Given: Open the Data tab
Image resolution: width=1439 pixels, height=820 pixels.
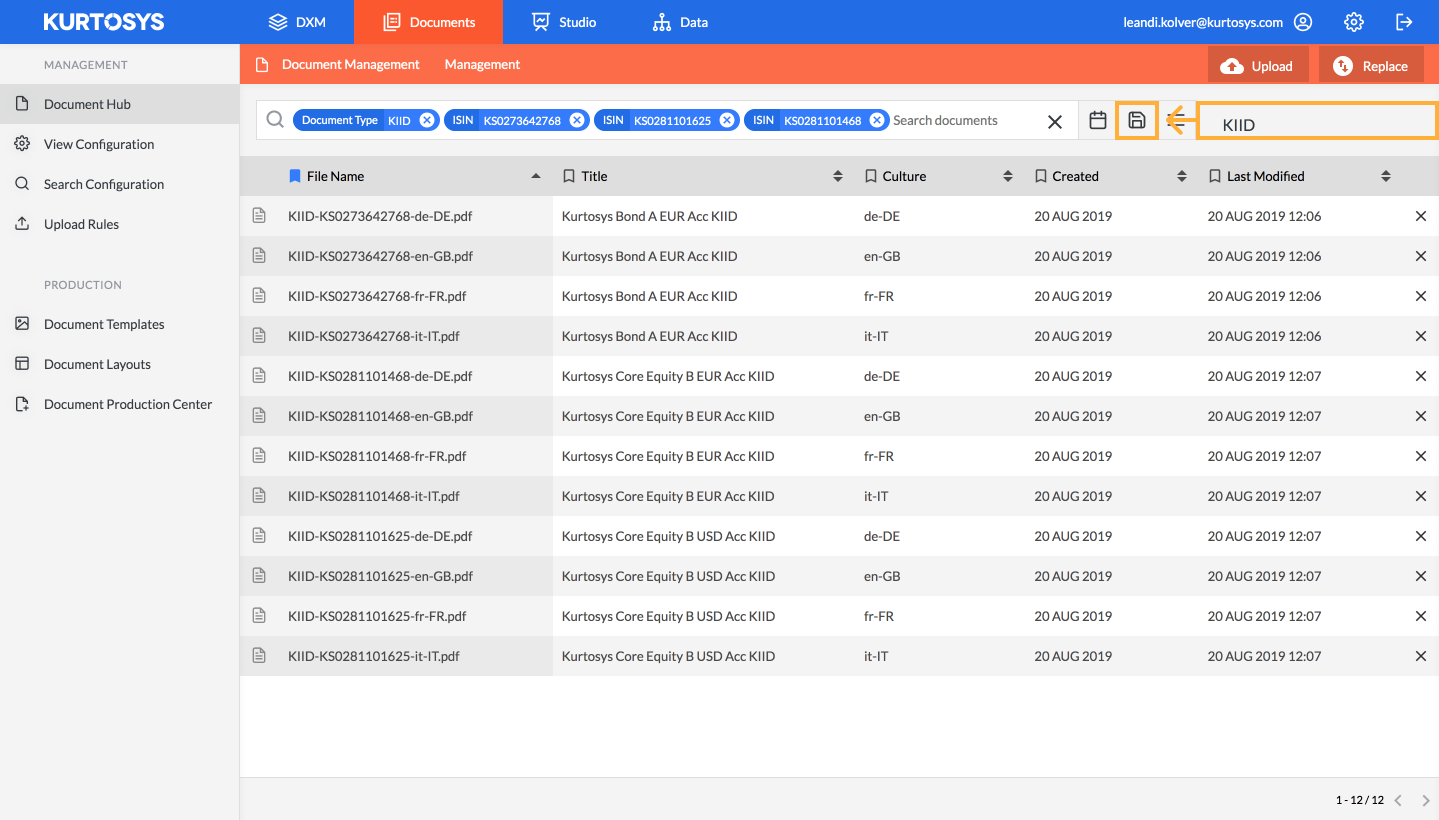Looking at the screenshot, I should pyautogui.click(x=680, y=22).
